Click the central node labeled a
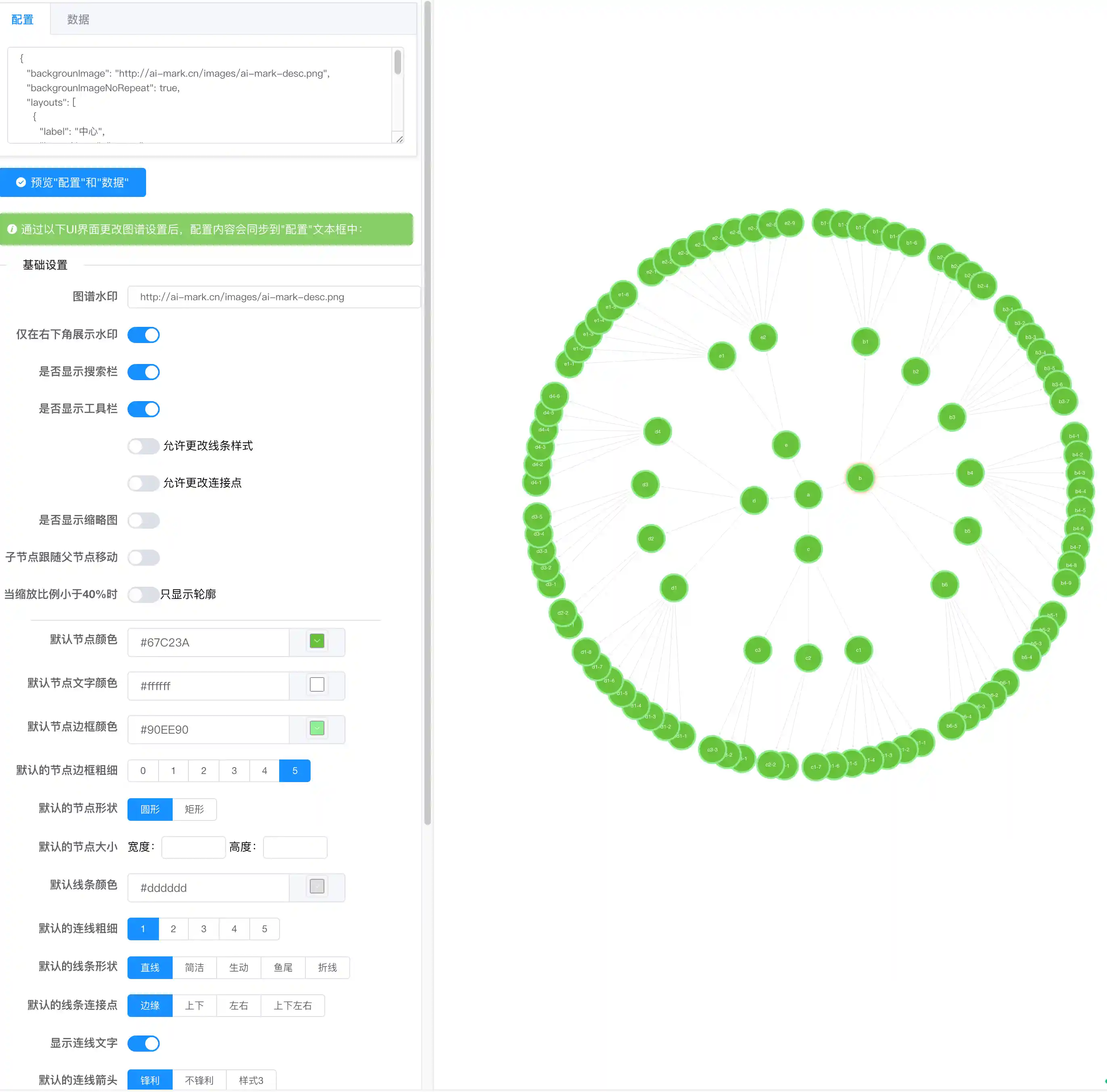The image size is (1107, 1092). pos(808,495)
